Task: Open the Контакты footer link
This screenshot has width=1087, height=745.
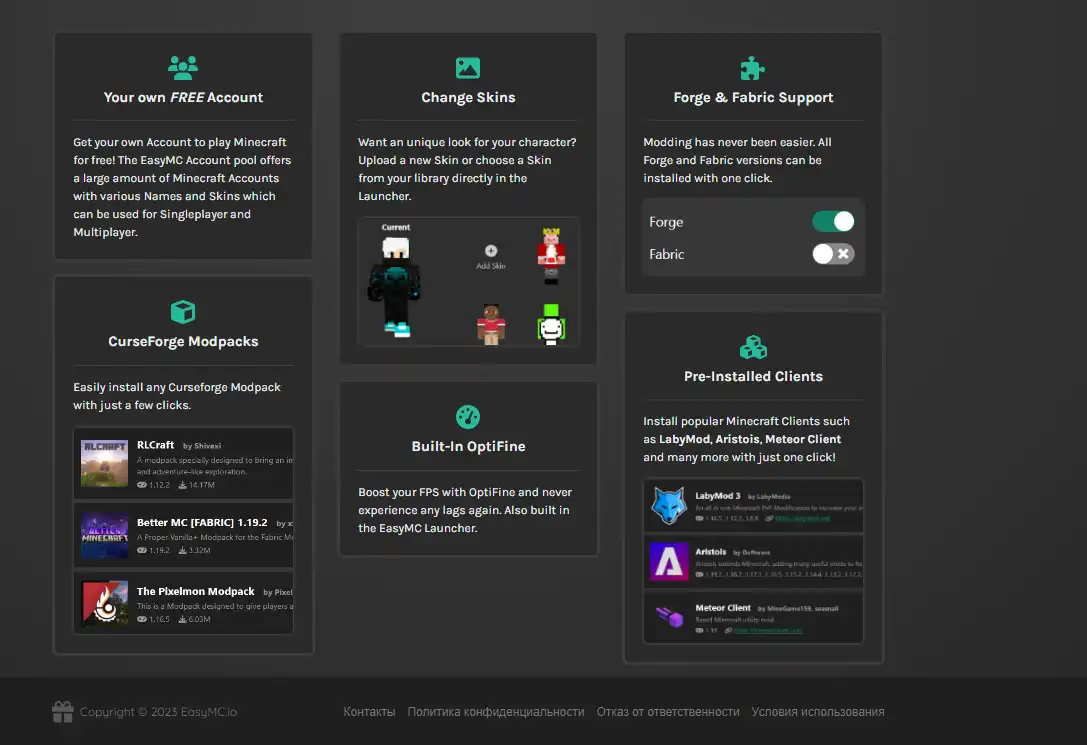Action: pyautogui.click(x=369, y=712)
